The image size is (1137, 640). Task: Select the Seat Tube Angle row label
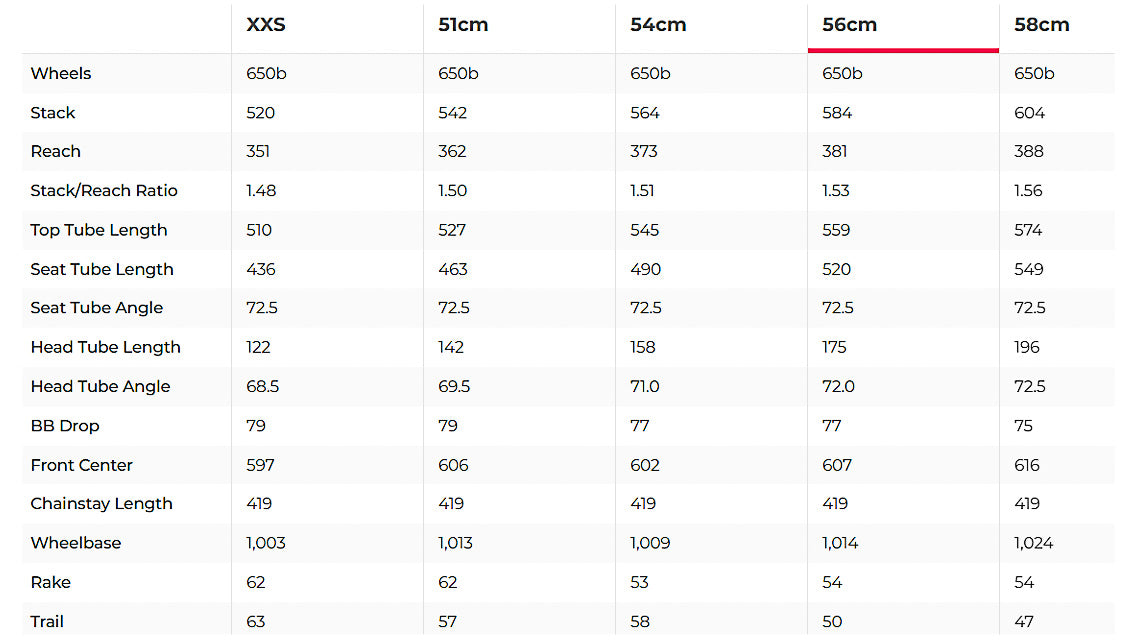click(x=97, y=308)
